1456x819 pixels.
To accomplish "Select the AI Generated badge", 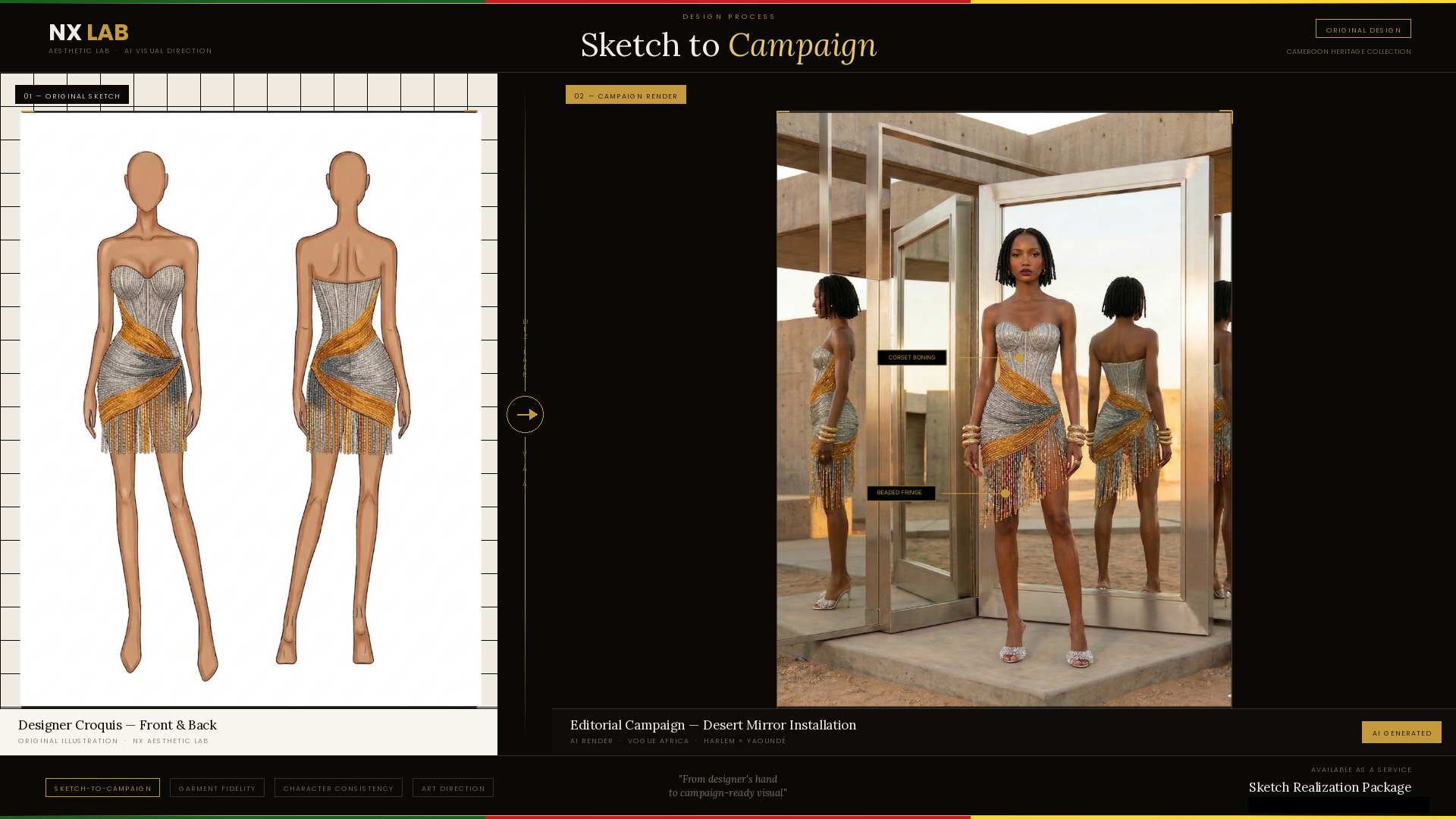I will click(1401, 732).
